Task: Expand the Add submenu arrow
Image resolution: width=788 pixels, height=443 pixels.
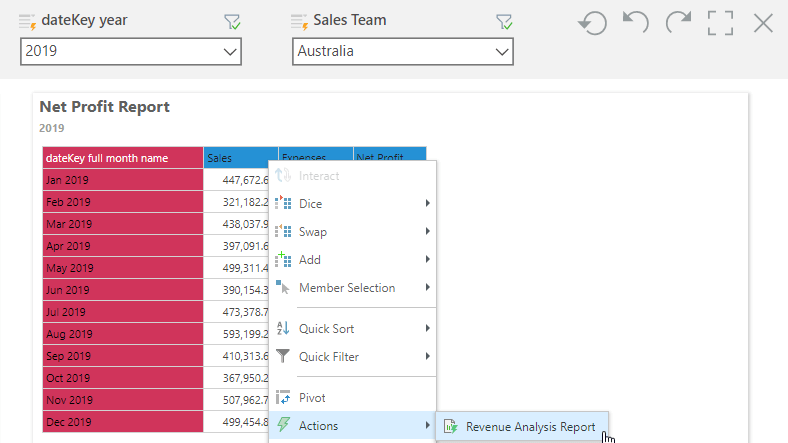Action: 427,259
